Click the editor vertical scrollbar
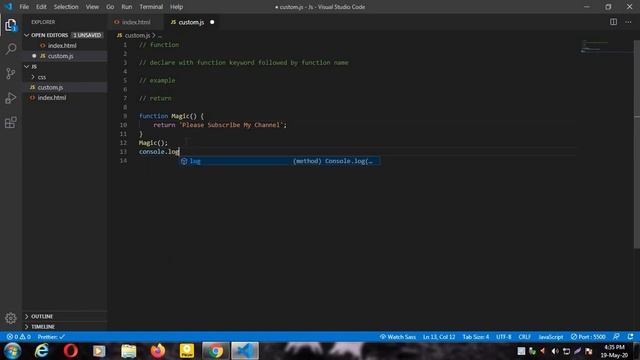 pos(637,144)
